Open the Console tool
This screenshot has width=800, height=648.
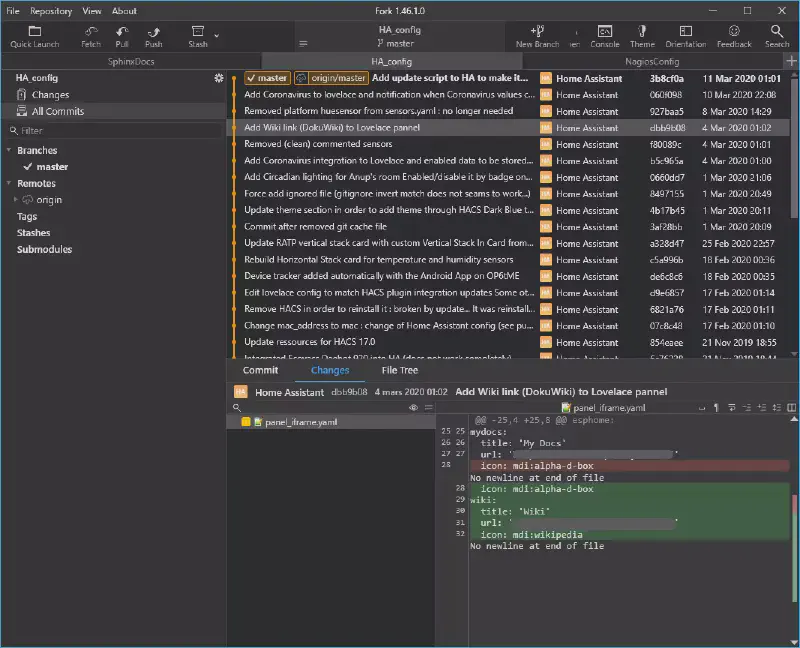click(x=605, y=32)
